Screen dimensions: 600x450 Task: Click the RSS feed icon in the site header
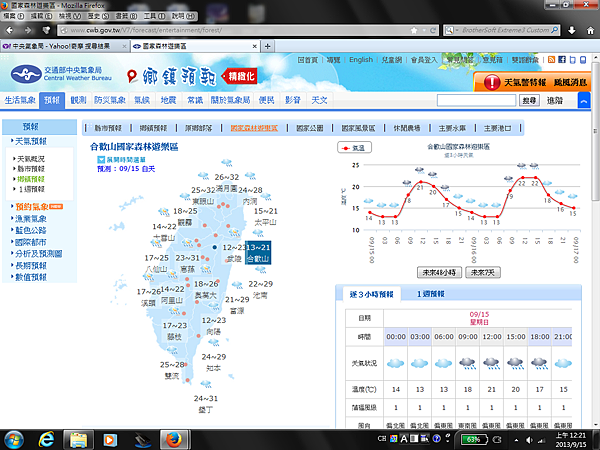551,60
